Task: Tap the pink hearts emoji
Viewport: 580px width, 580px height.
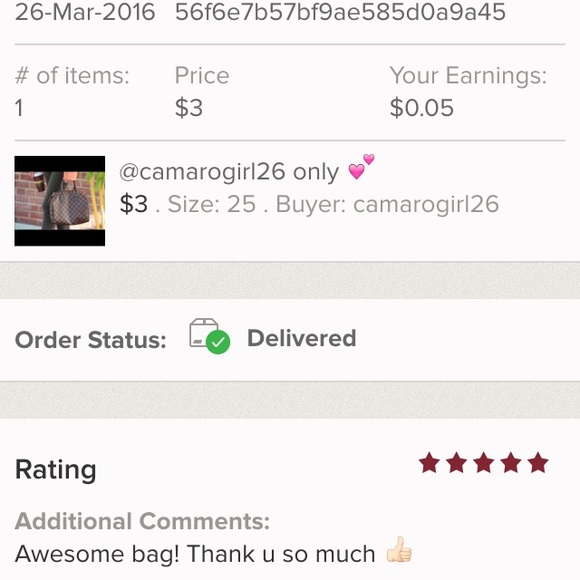Action: point(361,167)
